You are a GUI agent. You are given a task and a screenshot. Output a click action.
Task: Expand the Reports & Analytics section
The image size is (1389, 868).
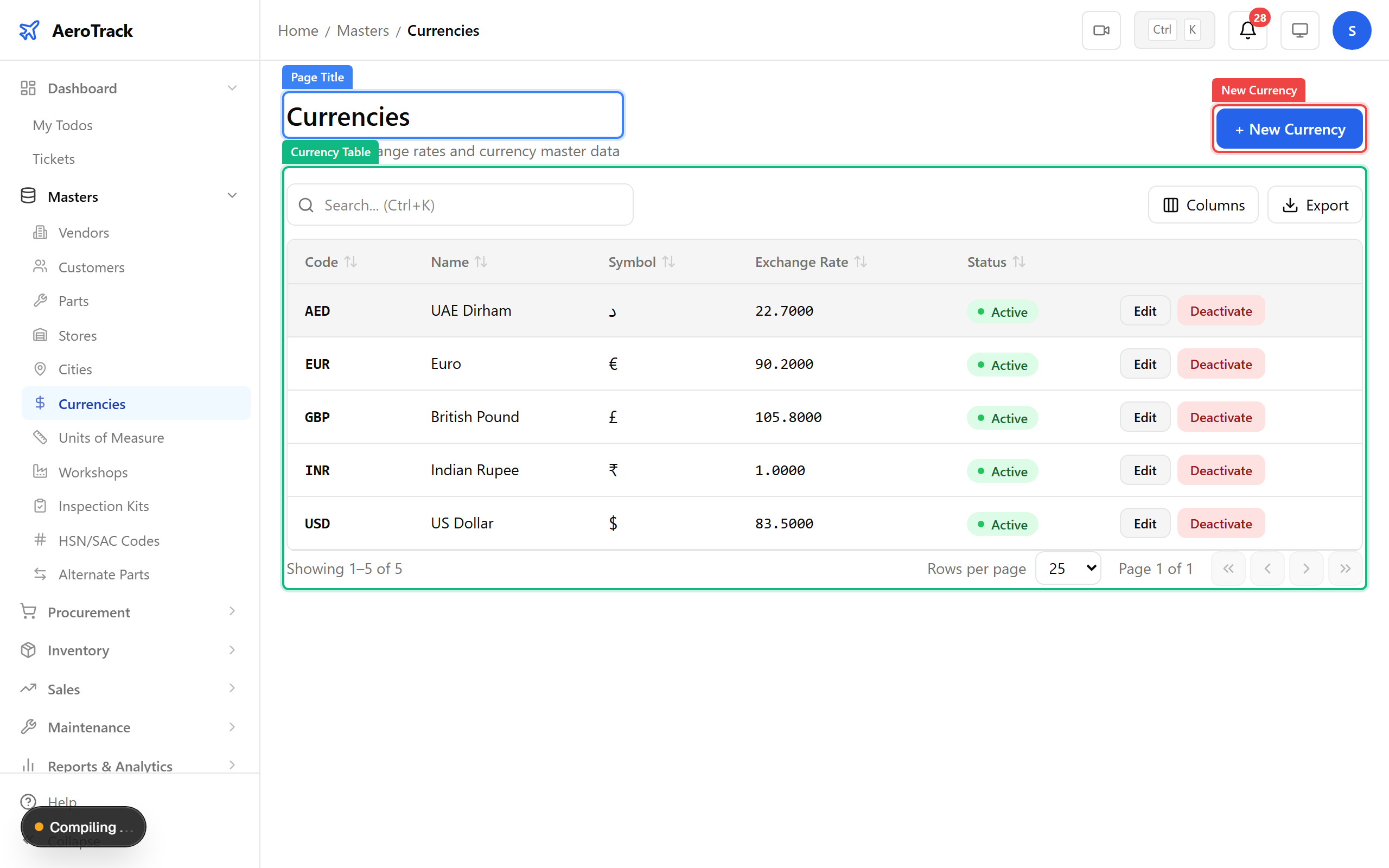[232, 765]
